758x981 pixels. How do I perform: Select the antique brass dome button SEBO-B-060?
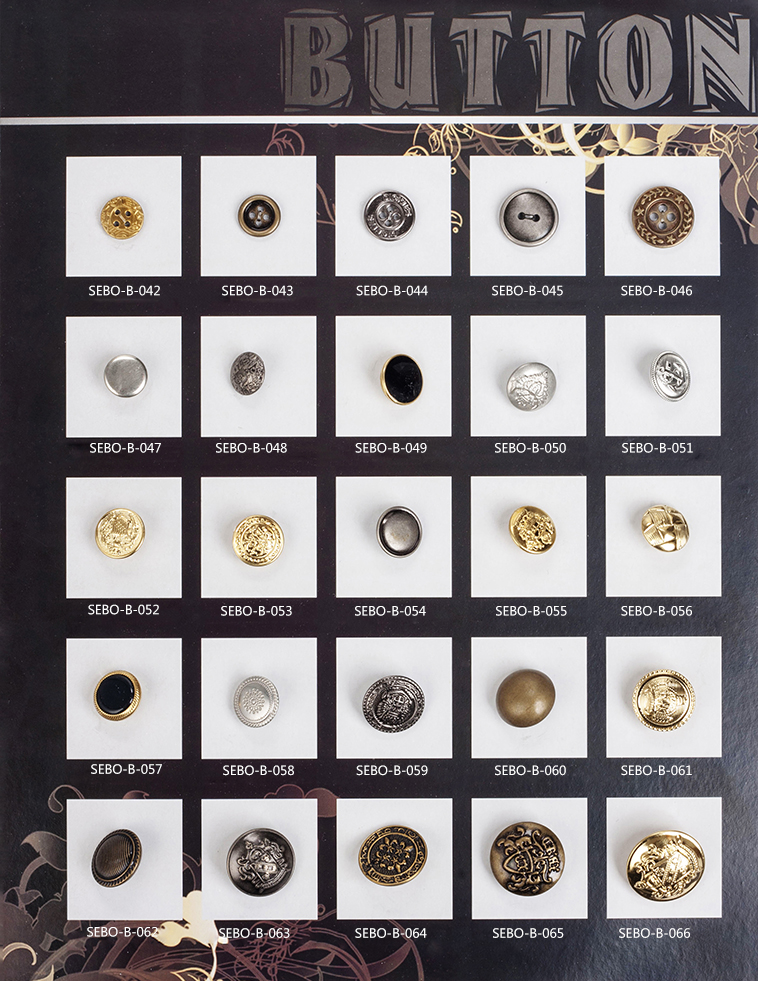pyautogui.click(x=525, y=698)
